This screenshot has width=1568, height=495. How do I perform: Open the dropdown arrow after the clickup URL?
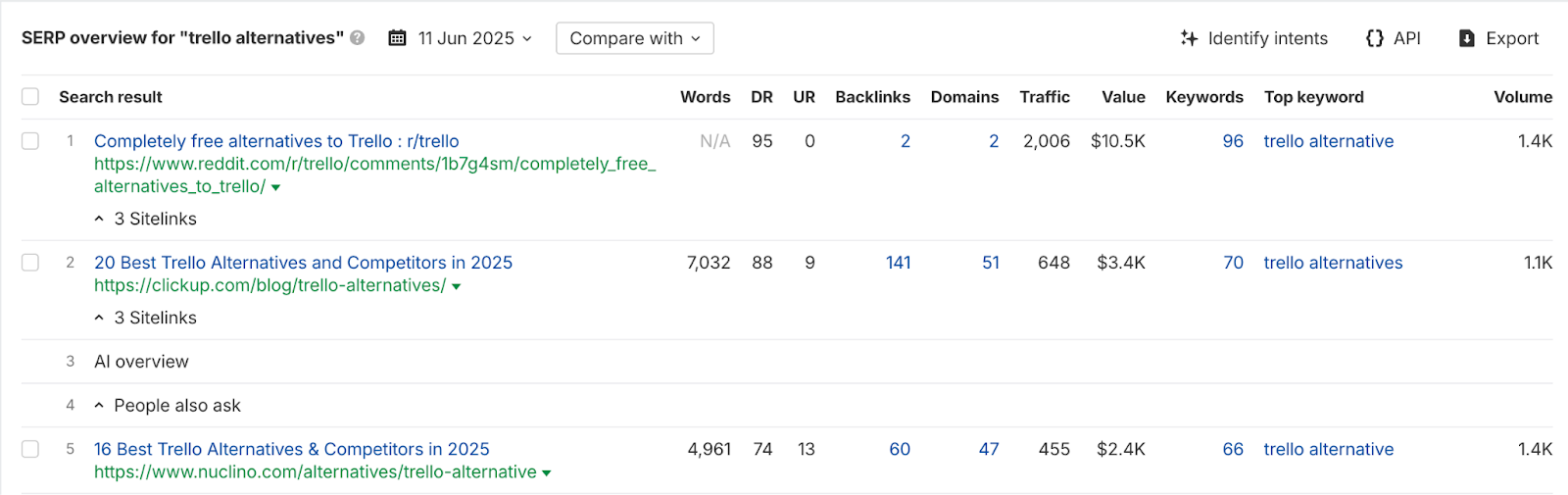tap(456, 286)
